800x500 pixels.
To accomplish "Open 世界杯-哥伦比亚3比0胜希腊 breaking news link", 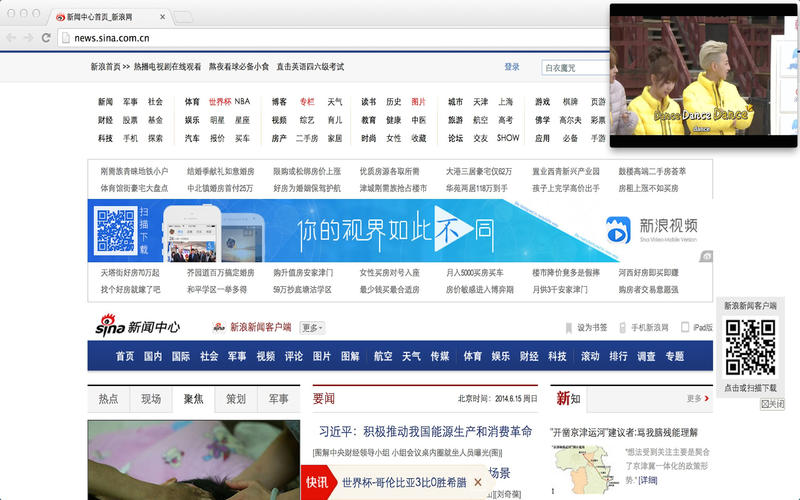I will 404,483.
